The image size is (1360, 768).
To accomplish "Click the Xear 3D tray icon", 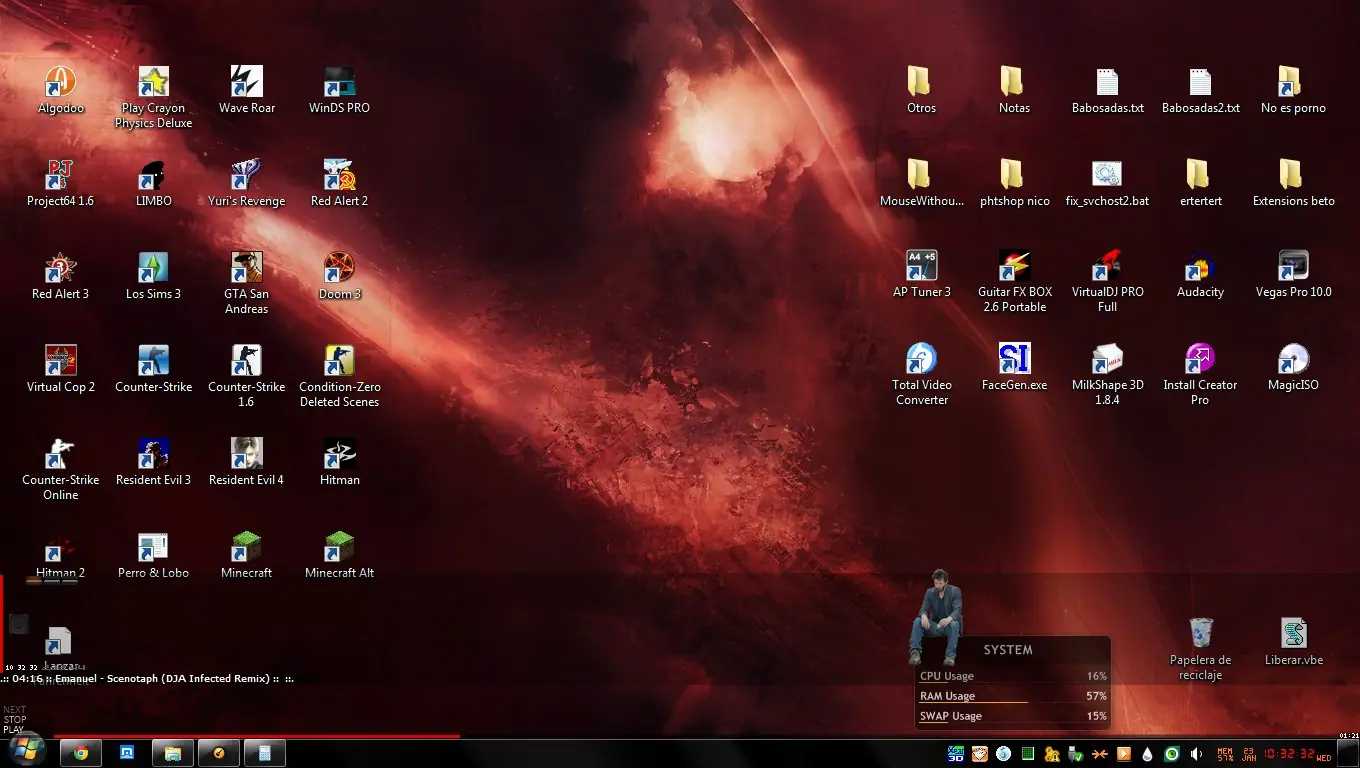I will pos(955,754).
